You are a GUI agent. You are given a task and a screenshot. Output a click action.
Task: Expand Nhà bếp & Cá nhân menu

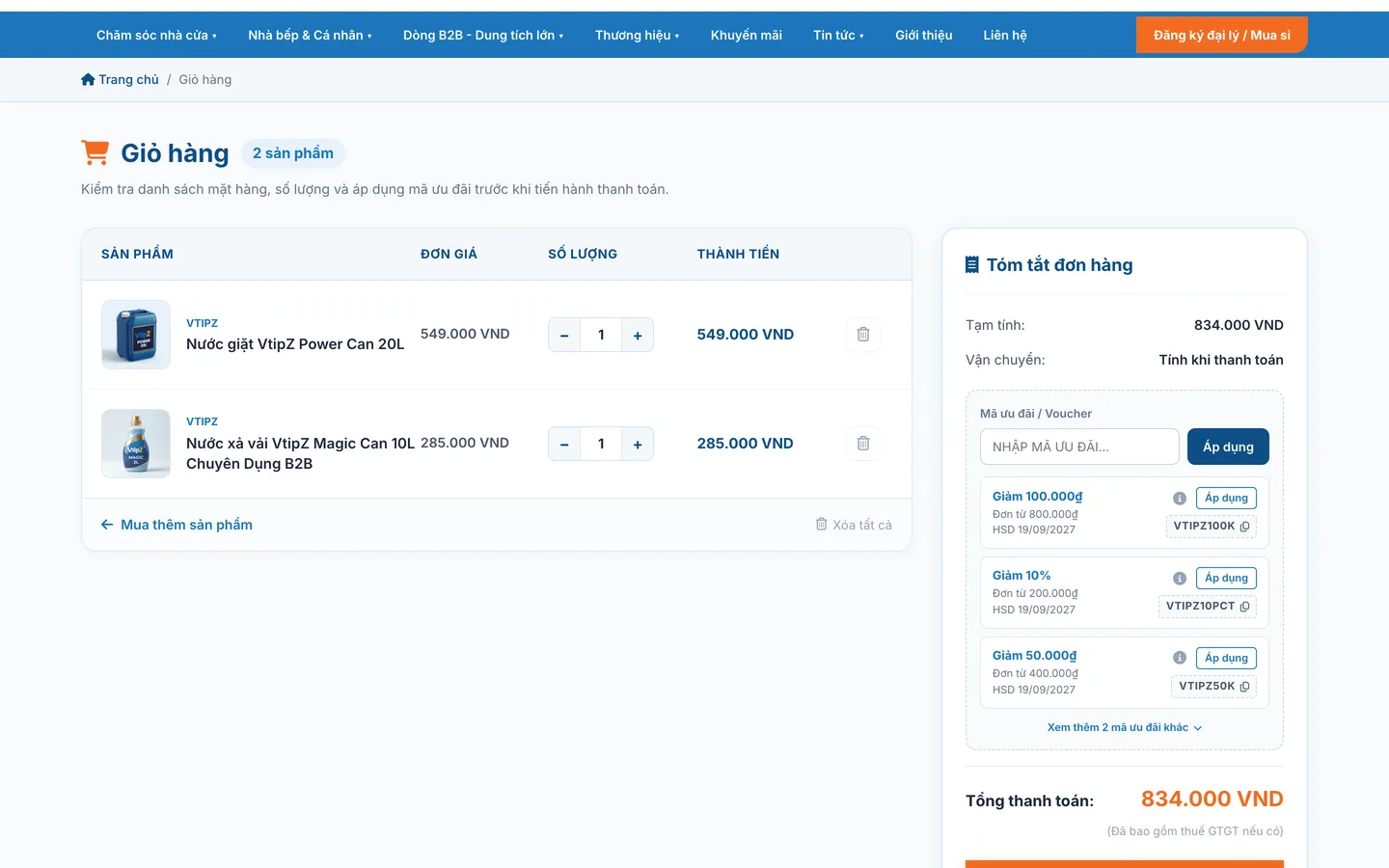[310, 35]
